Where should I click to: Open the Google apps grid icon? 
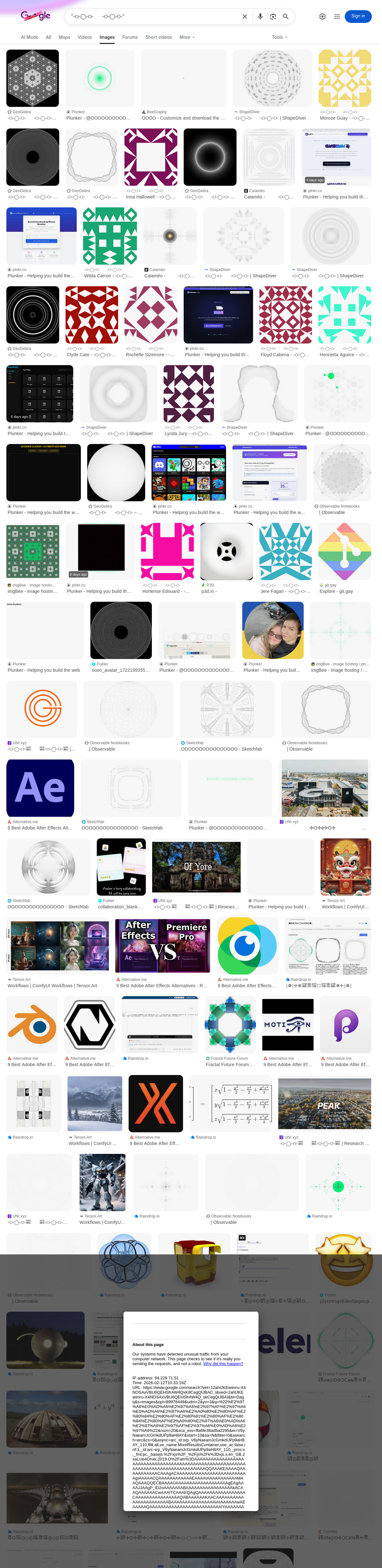click(337, 17)
